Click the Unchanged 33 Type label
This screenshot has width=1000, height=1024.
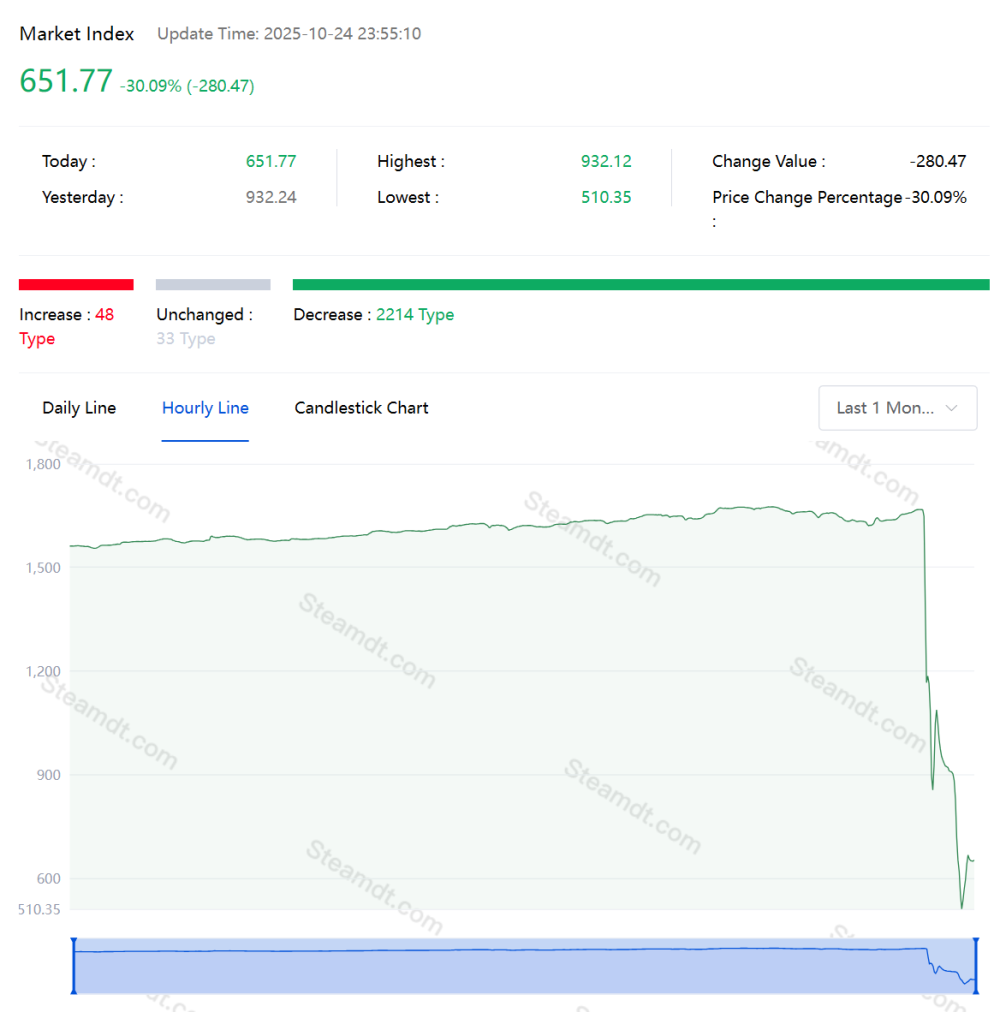204,326
